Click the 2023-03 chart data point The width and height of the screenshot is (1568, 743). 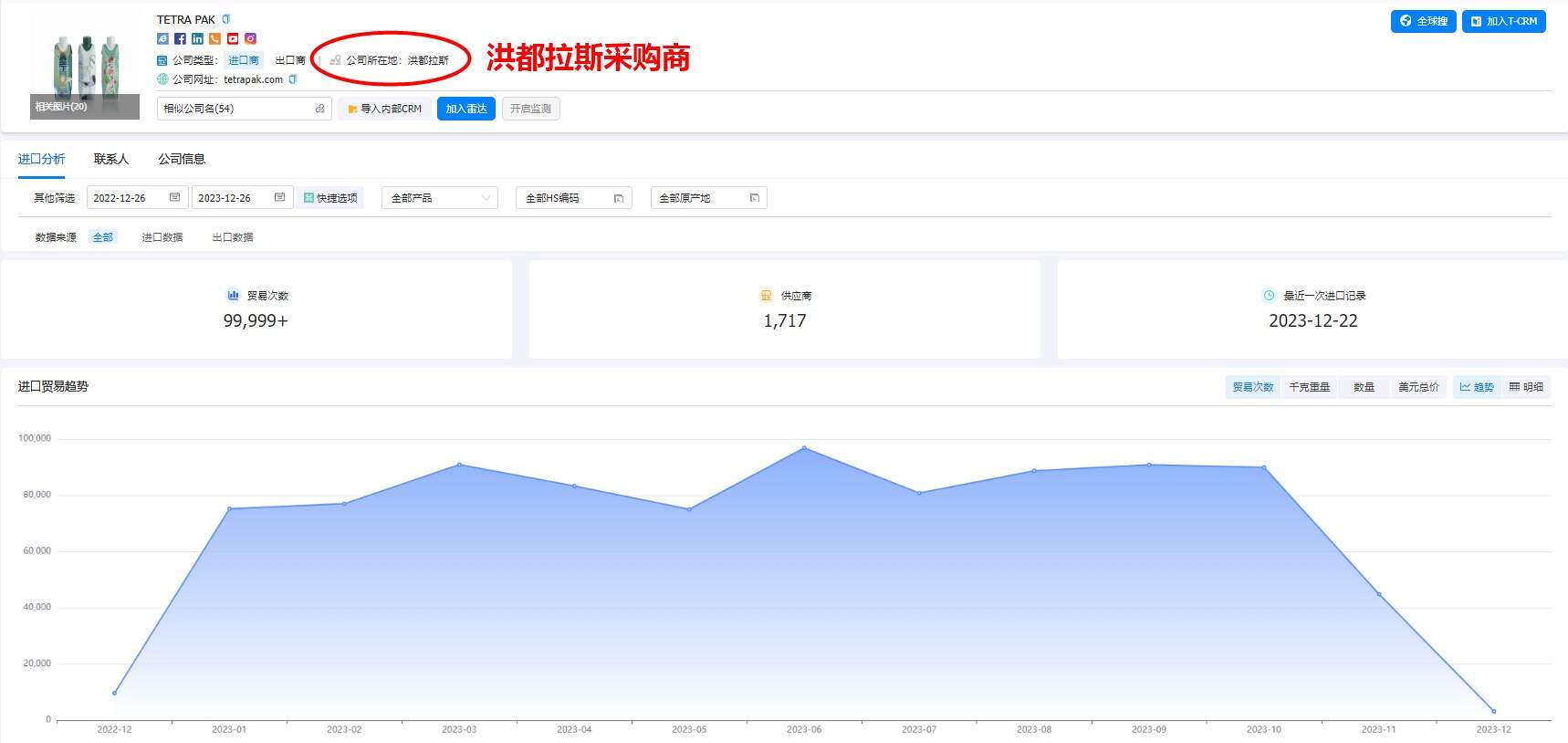[459, 465]
